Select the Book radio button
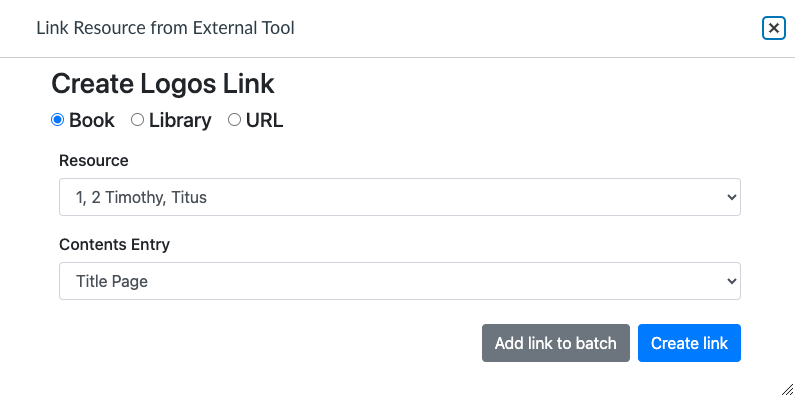The height and width of the screenshot is (398, 795). click(57, 120)
